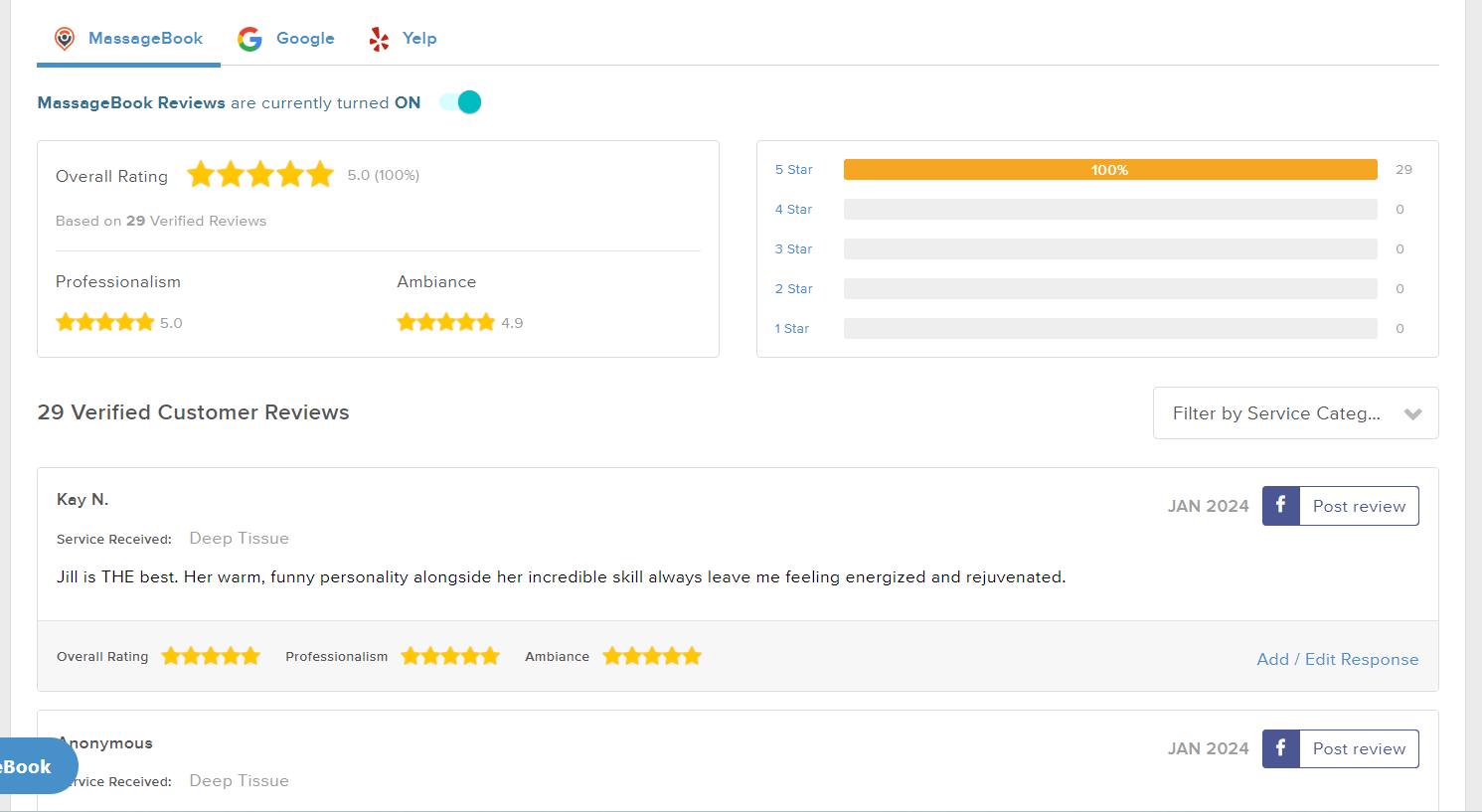Click Add / Edit Response for Kay N.

tap(1338, 659)
